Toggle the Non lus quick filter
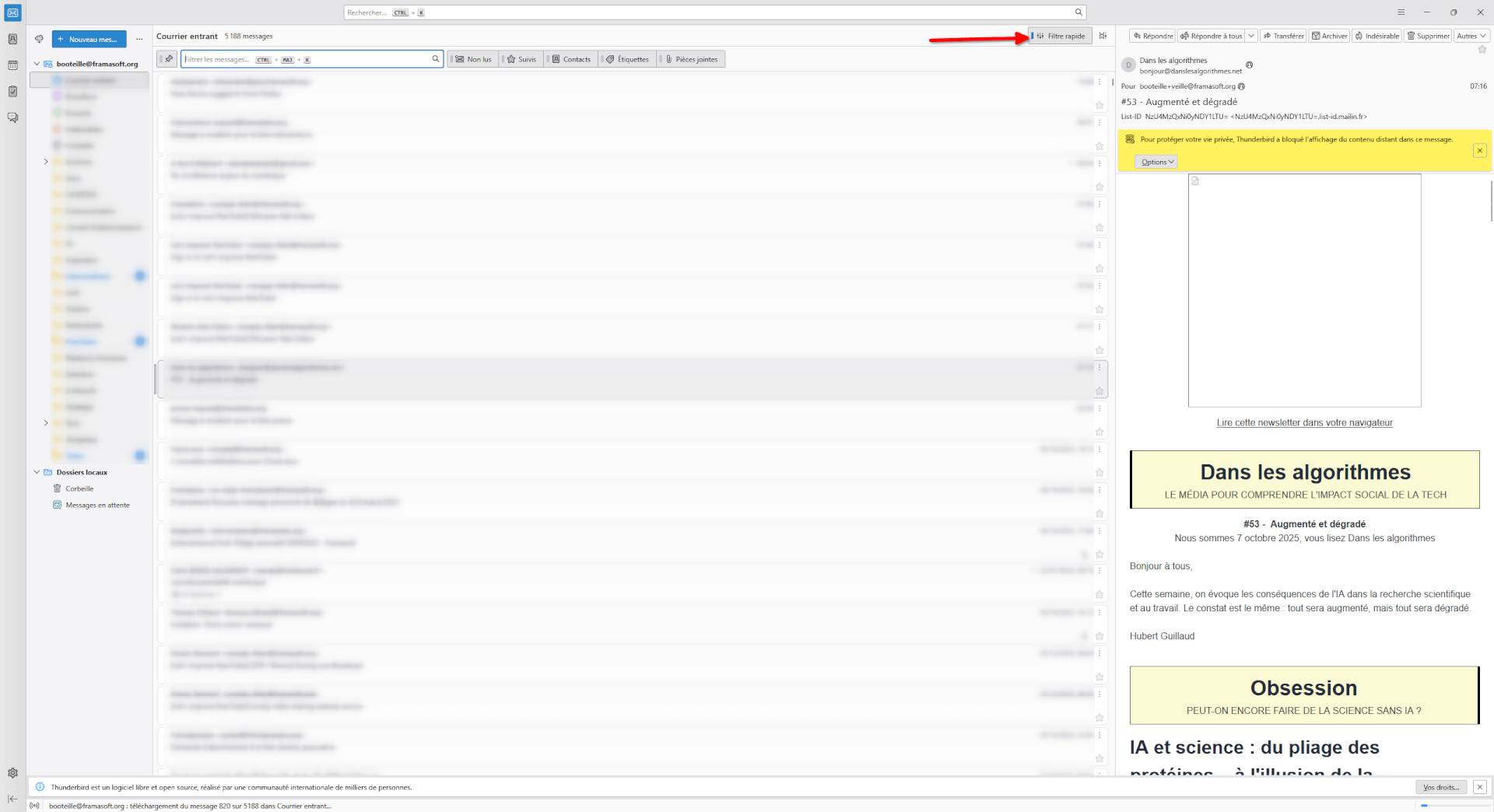The height and width of the screenshot is (812, 1494). [474, 59]
